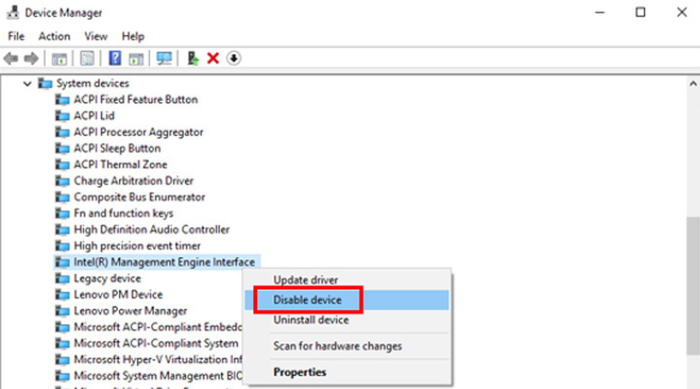Click the Disable device down-arrow toolbar icon
Screen dimensions: 700x389
233,58
